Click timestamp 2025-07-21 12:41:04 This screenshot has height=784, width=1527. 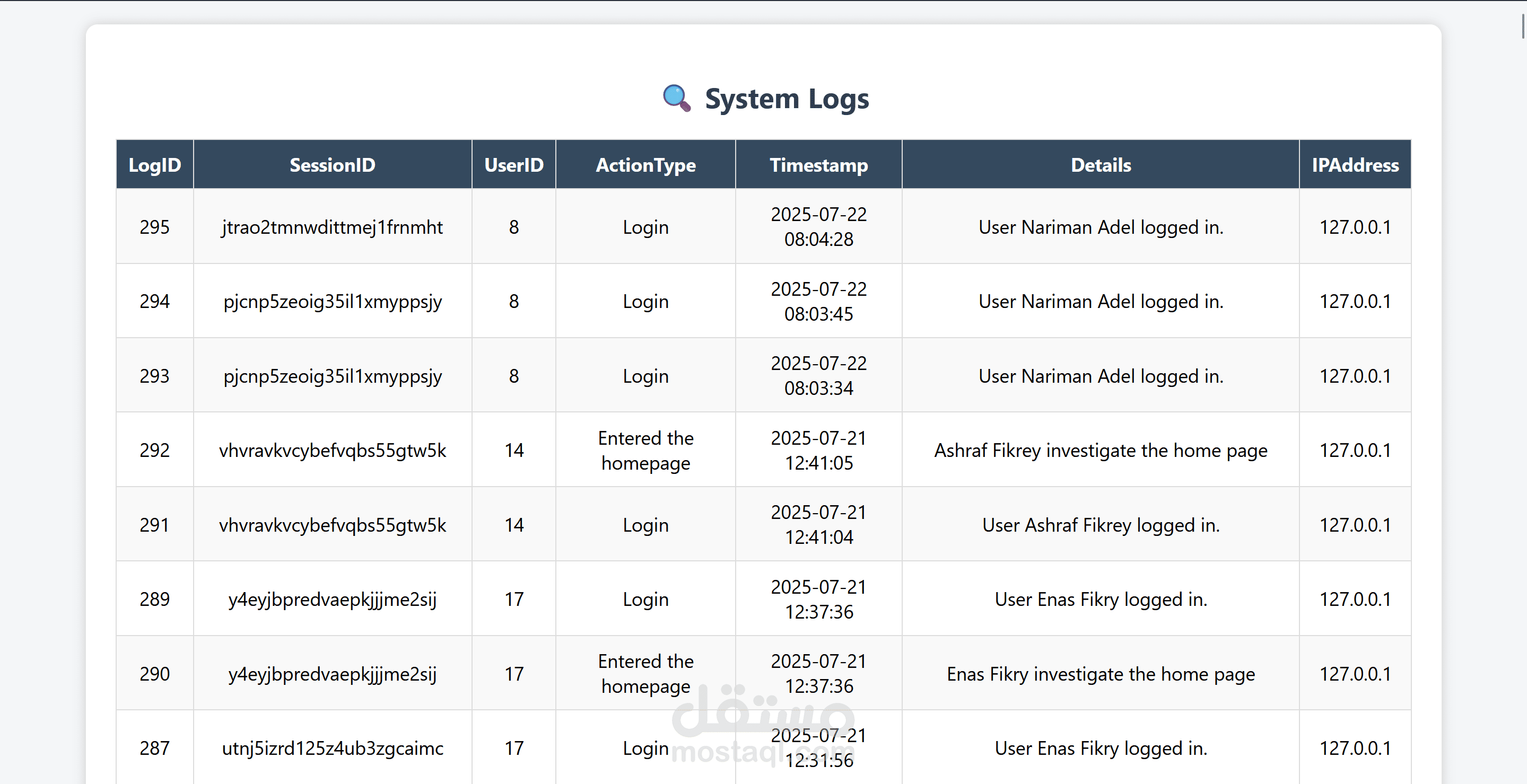pyautogui.click(x=818, y=525)
